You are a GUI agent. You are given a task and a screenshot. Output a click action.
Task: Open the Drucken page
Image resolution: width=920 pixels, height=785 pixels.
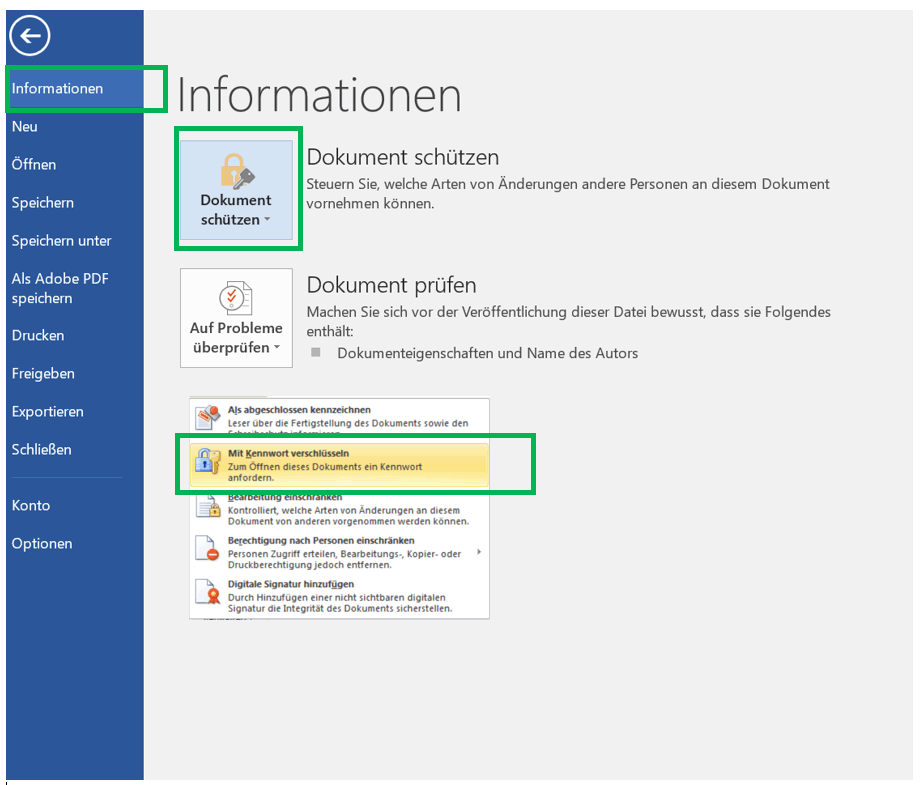click(x=38, y=336)
